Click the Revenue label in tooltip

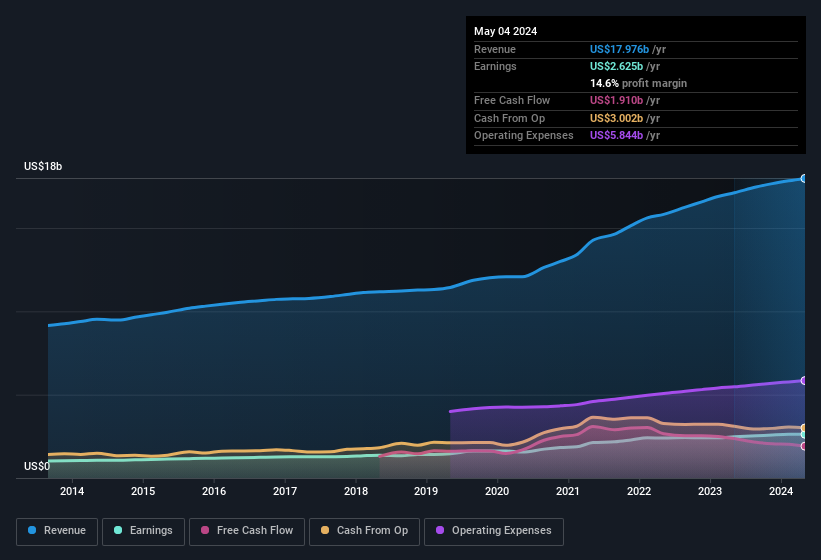495,49
